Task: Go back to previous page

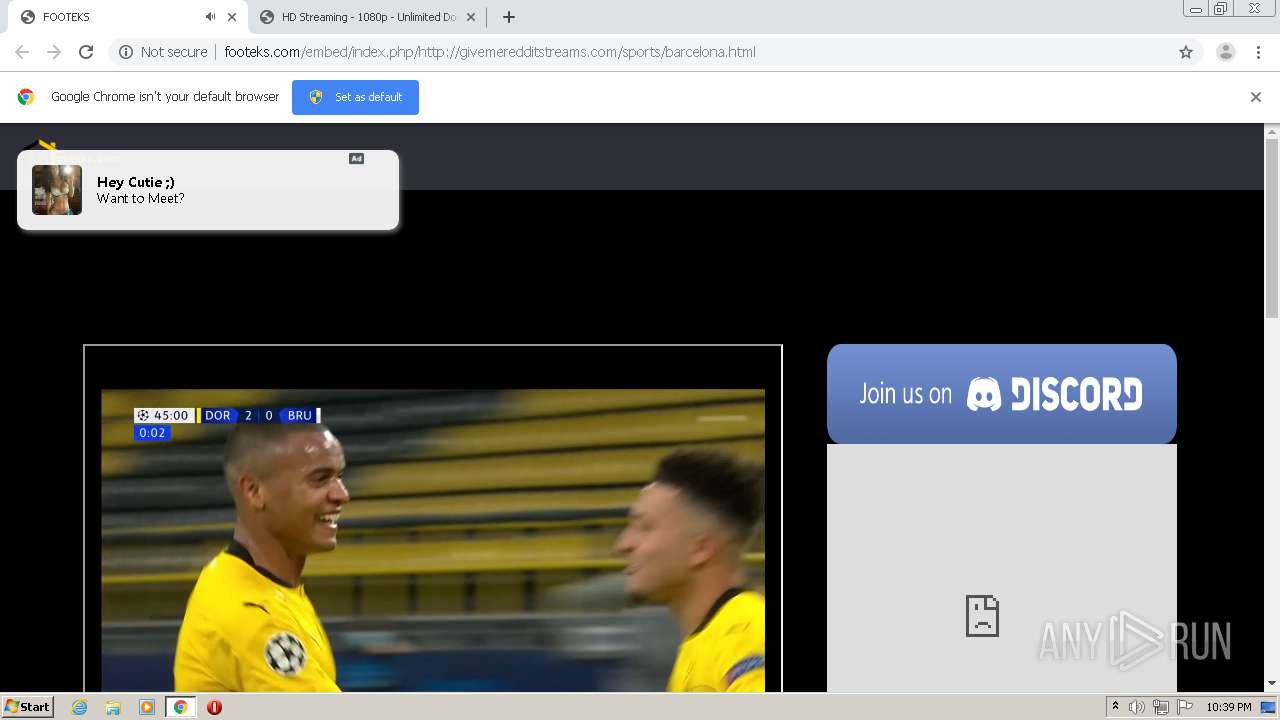Action: click(x=22, y=52)
